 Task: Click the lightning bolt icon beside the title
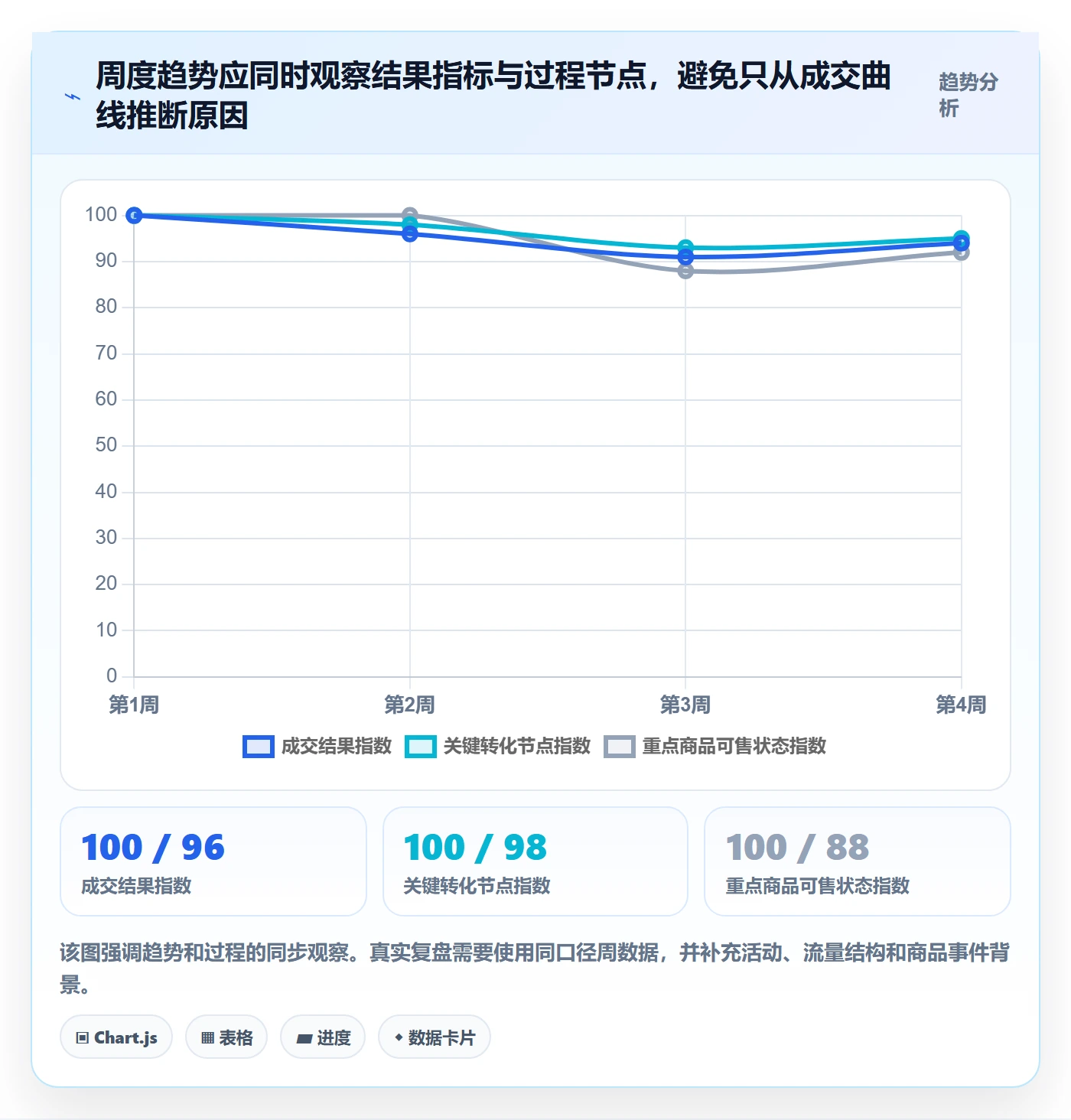72,96
